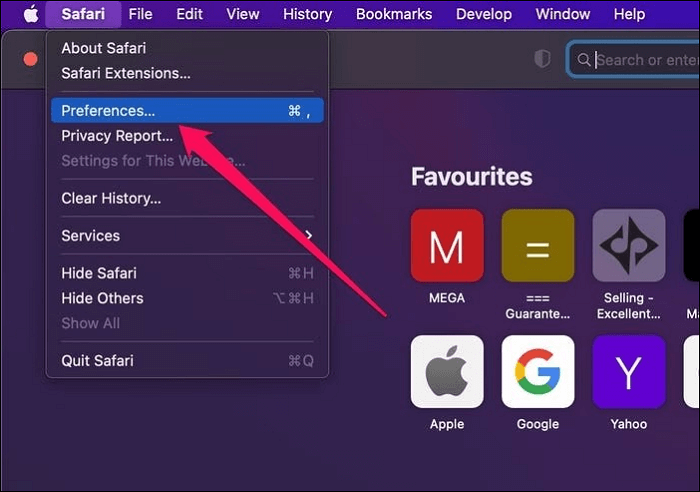Expand the Services submenu
The width and height of the screenshot is (700, 492).
pyautogui.click(x=187, y=235)
